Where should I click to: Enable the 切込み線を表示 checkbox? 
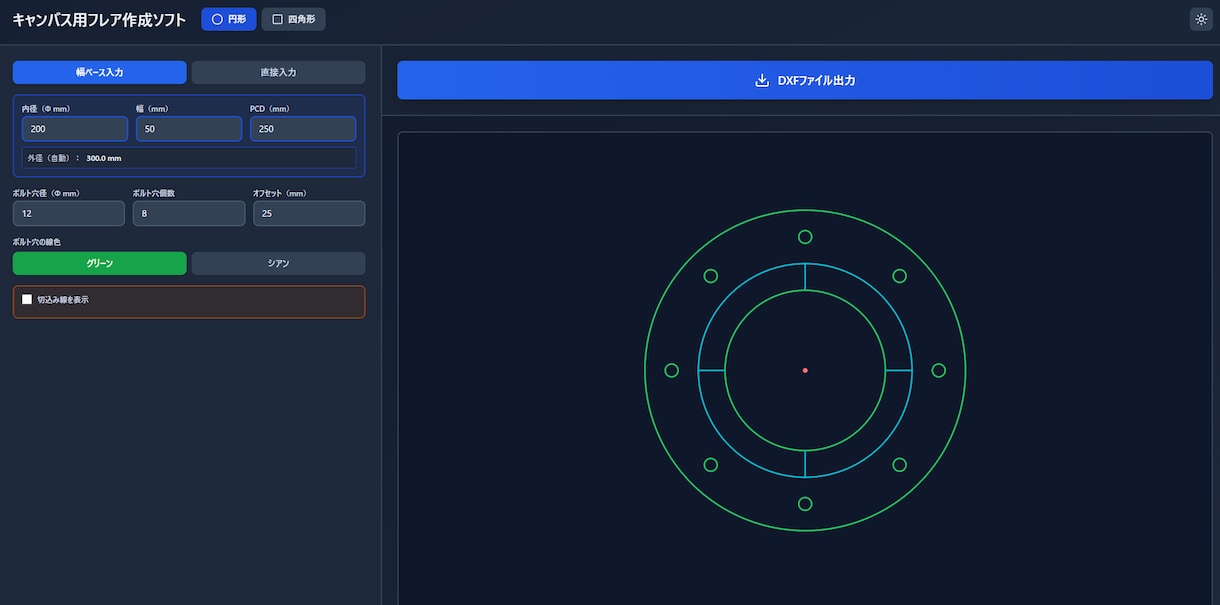point(27,300)
